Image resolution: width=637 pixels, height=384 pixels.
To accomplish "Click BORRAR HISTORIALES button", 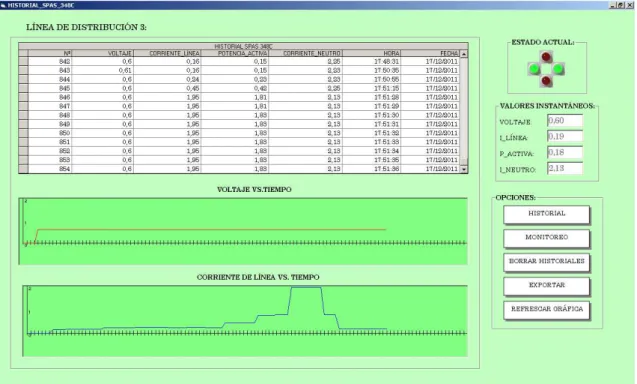I will 546,262.
